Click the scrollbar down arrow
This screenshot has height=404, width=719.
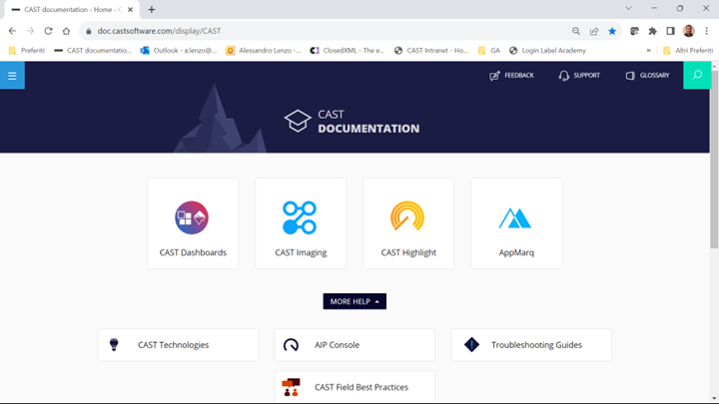pyautogui.click(x=714, y=398)
